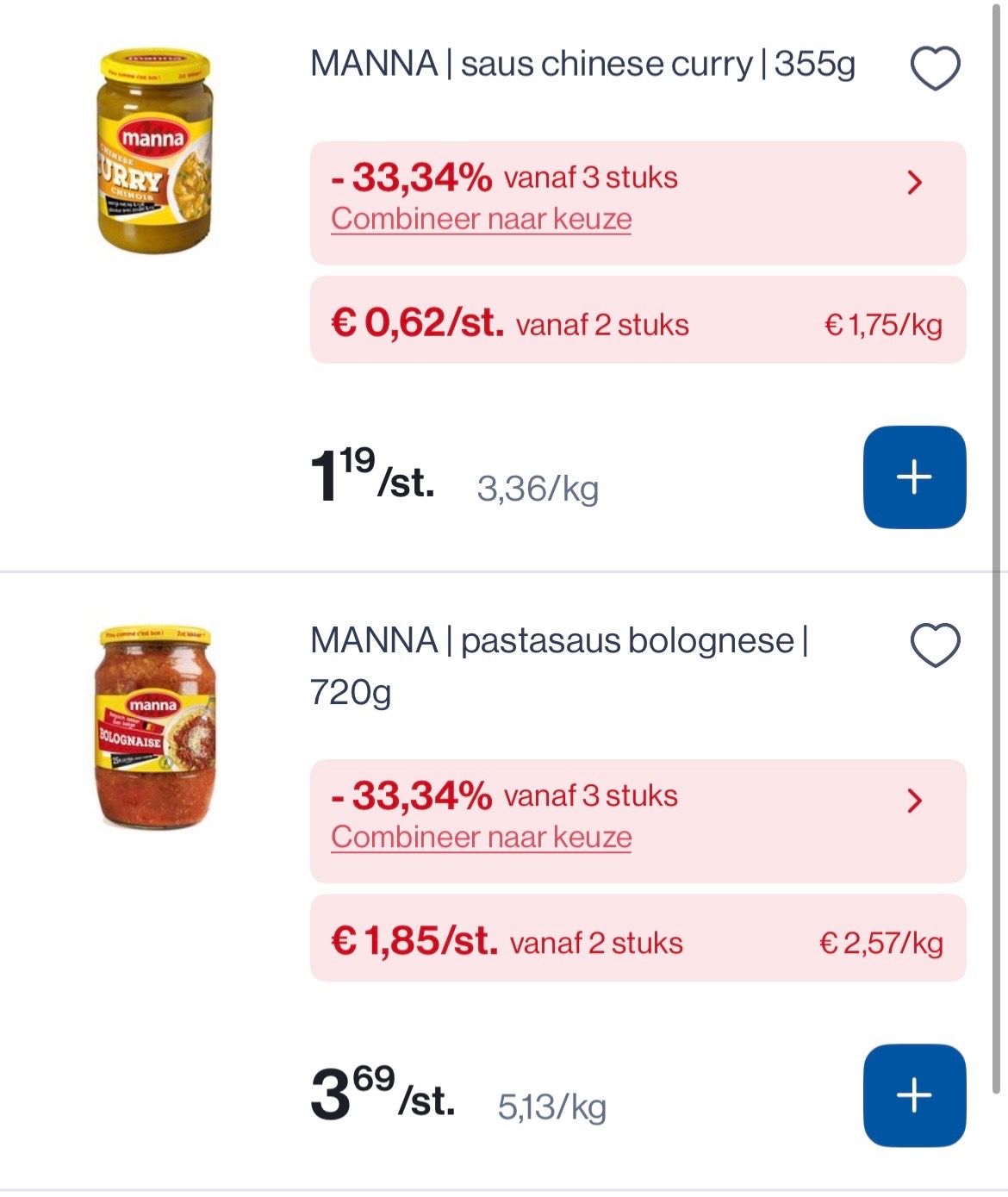Click the €2,57/kg promo unit price
Screen dimensions: 1008x1197
click(880, 943)
